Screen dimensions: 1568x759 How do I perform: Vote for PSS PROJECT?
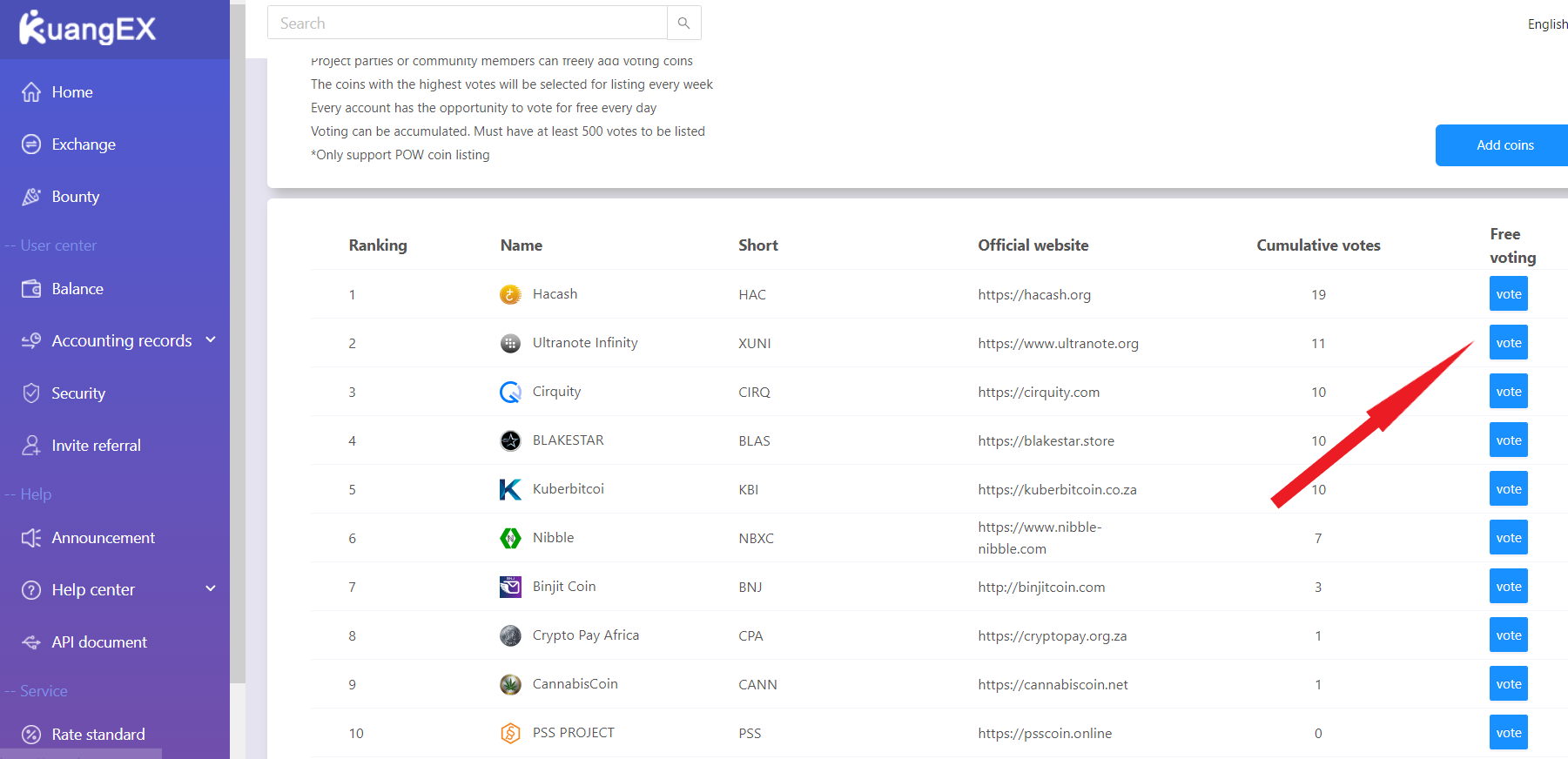(x=1509, y=733)
